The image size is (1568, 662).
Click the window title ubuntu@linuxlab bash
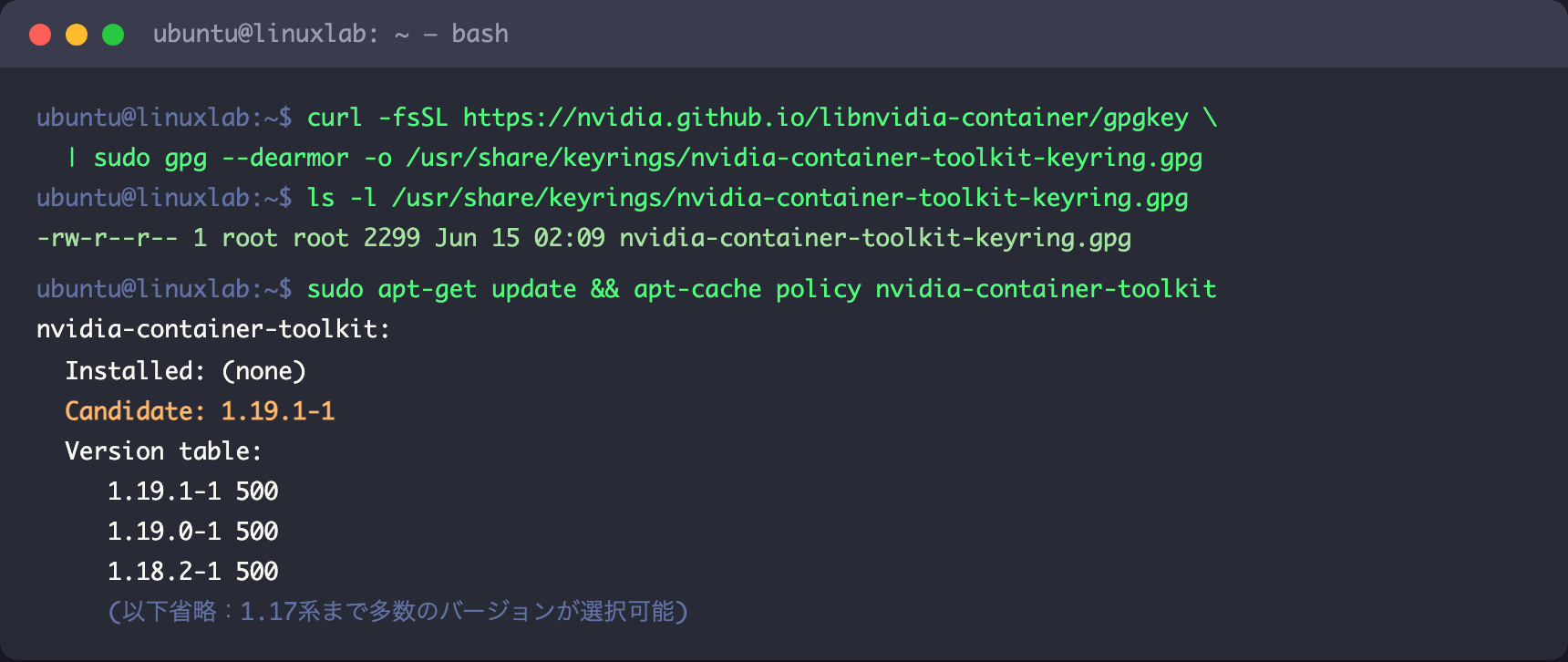coord(331,34)
